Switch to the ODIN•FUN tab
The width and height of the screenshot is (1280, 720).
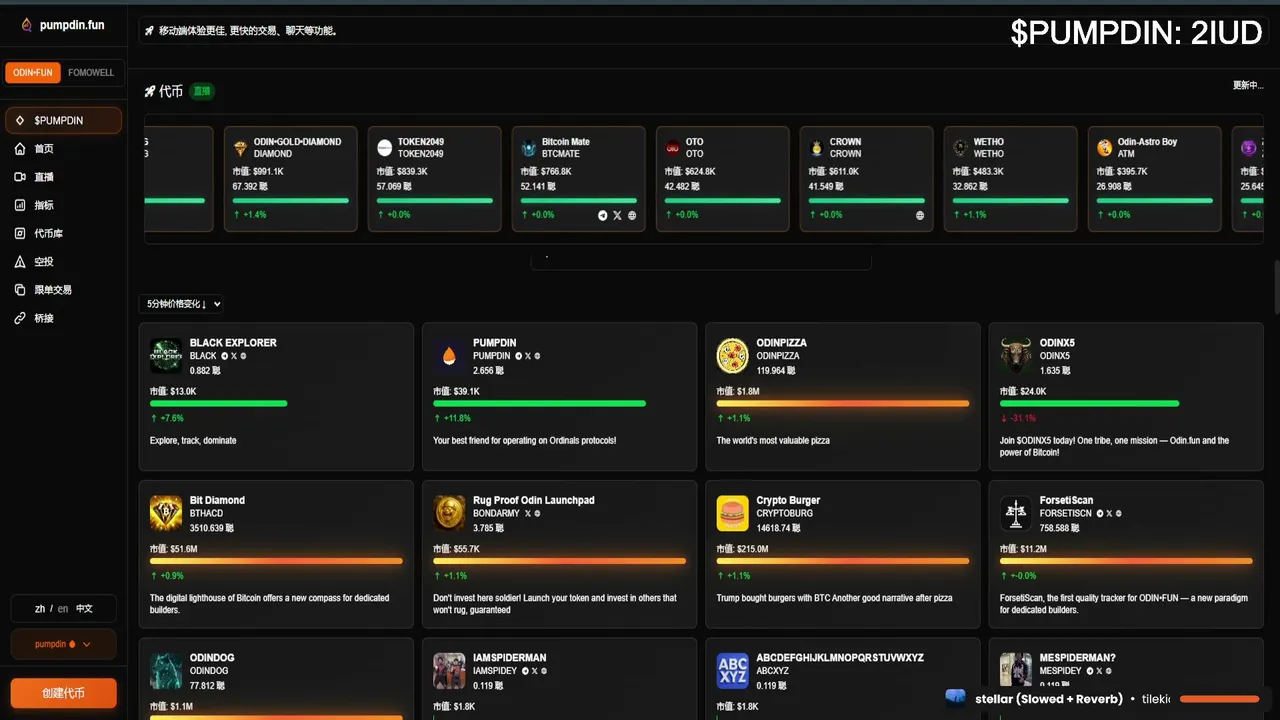click(x=33, y=73)
